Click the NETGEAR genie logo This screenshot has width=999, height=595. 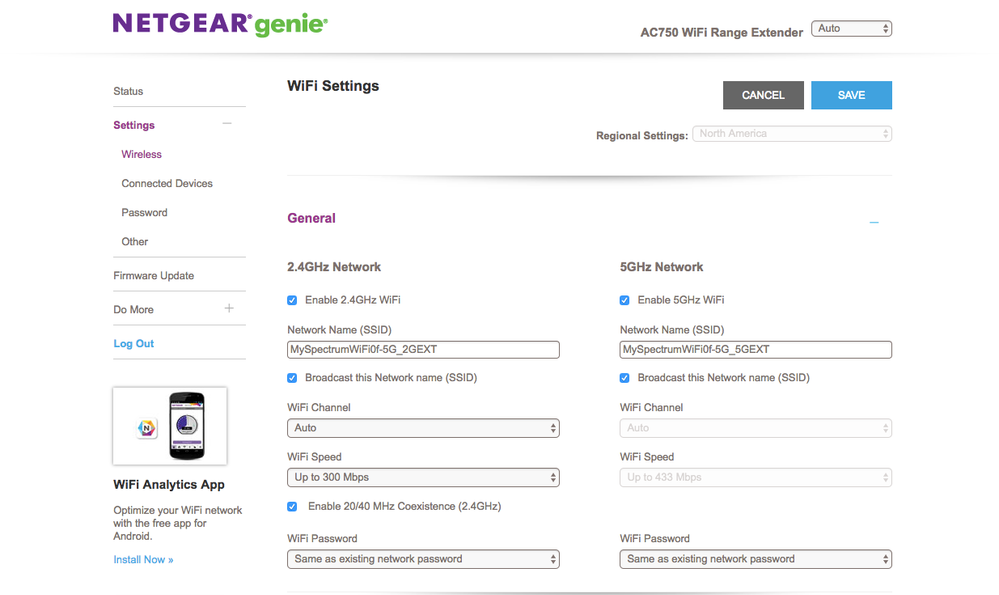(x=220, y=24)
